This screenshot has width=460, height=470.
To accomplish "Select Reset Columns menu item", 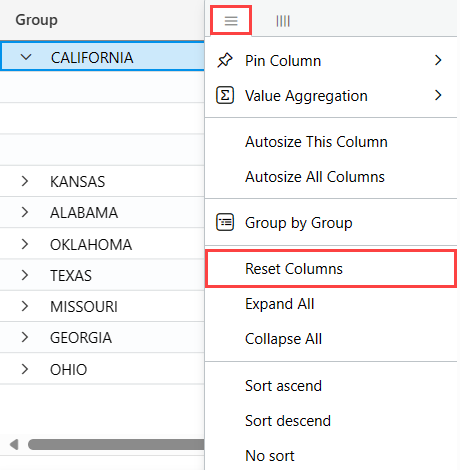I will point(331,269).
